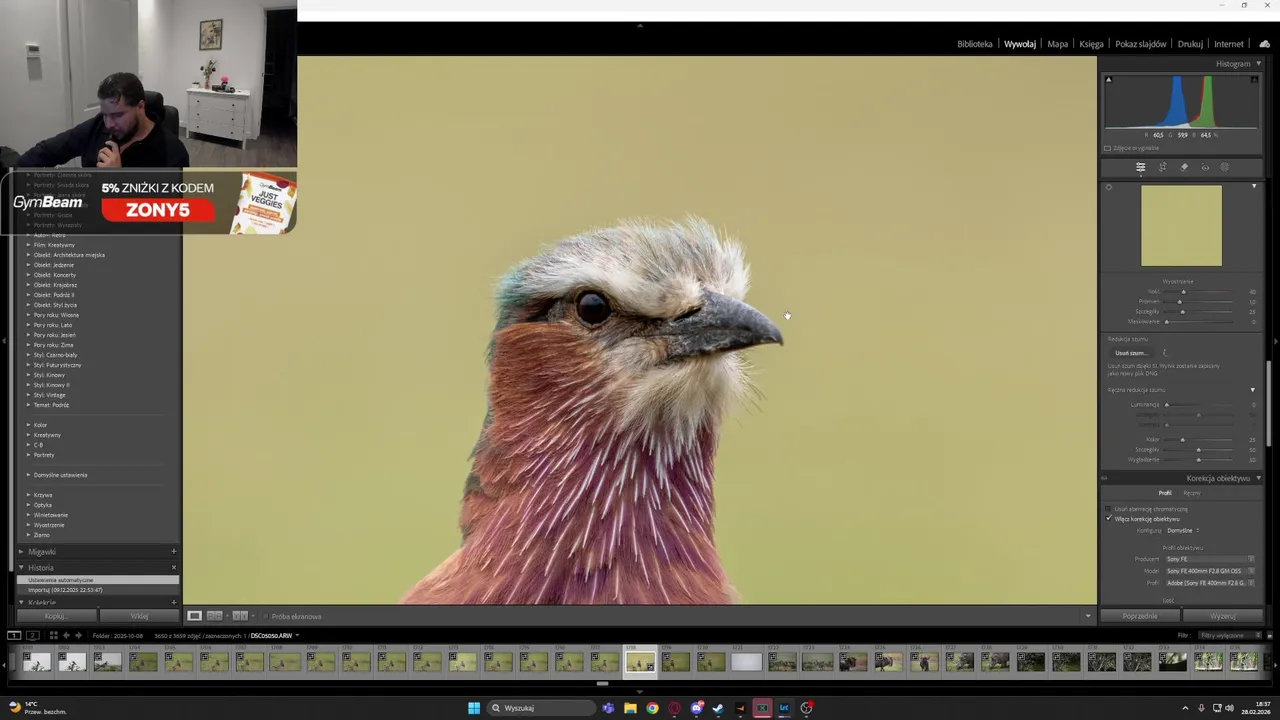
Task: Select the Healing eraser tool icon
Action: point(1184,167)
